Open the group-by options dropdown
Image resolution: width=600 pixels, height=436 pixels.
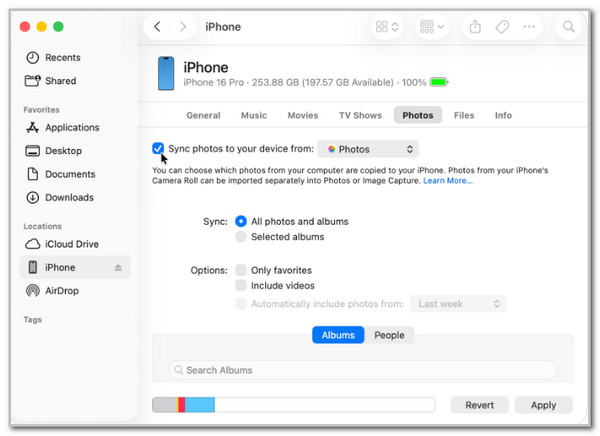433,27
